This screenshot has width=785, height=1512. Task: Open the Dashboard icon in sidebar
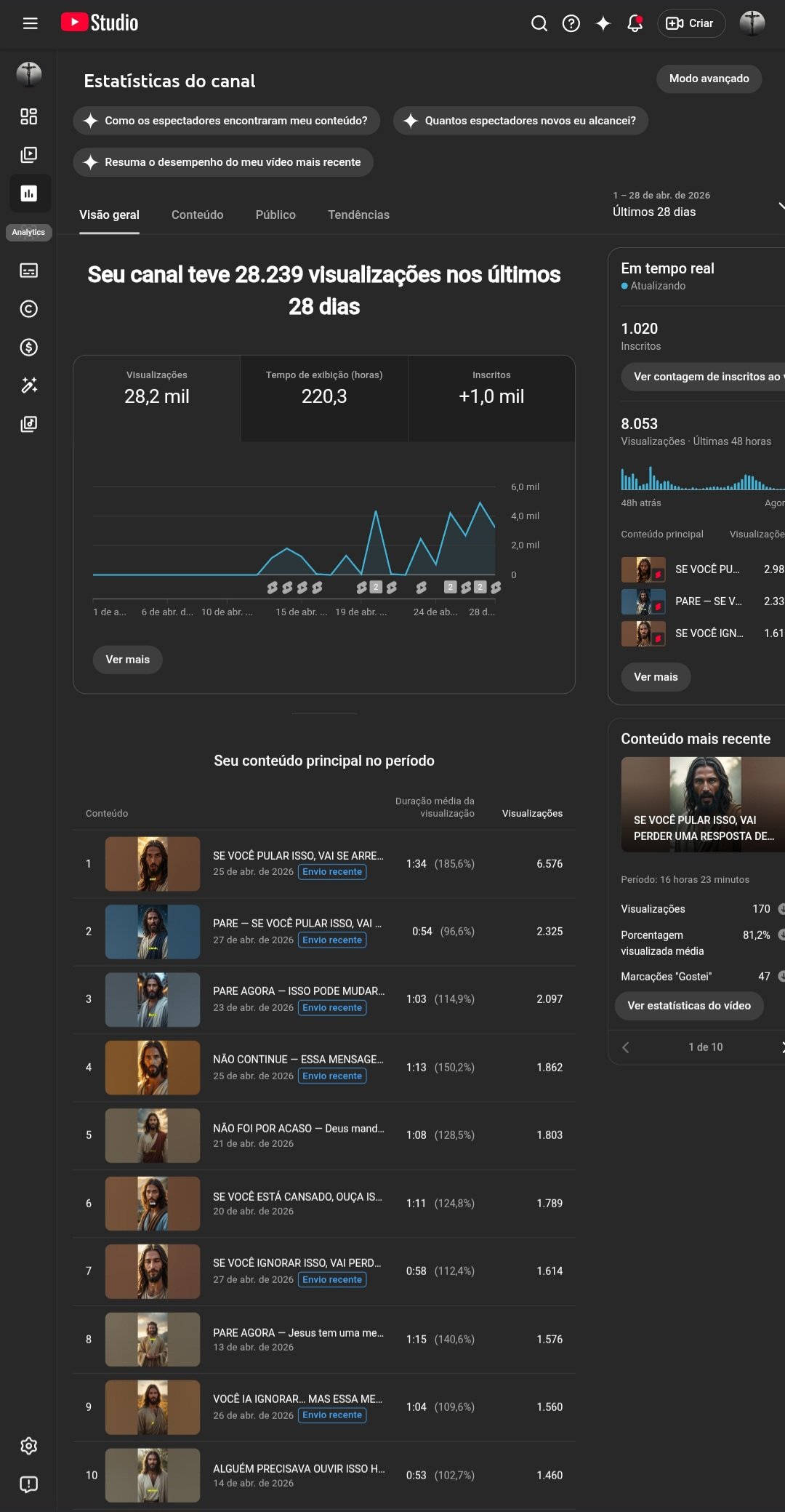pos(29,116)
